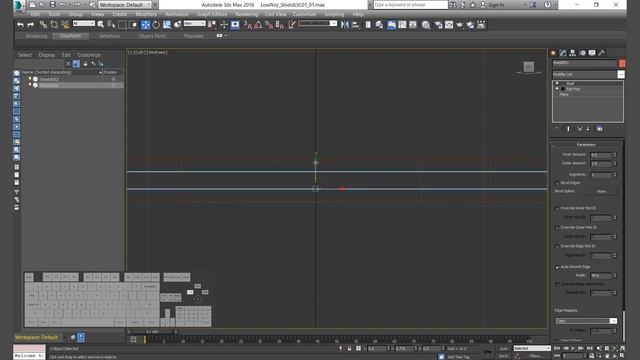Click the Inner Amount spinner arrows
This screenshot has height=360, width=640.
click(615, 155)
